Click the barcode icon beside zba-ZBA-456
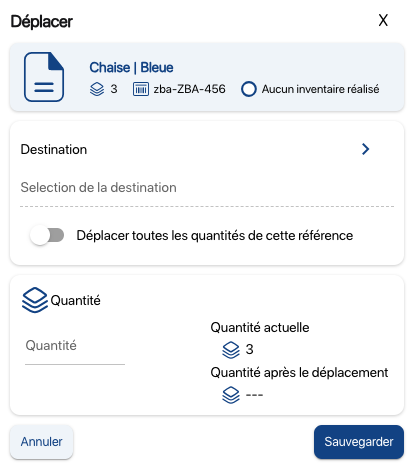This screenshot has height=470, width=413. pos(141,89)
